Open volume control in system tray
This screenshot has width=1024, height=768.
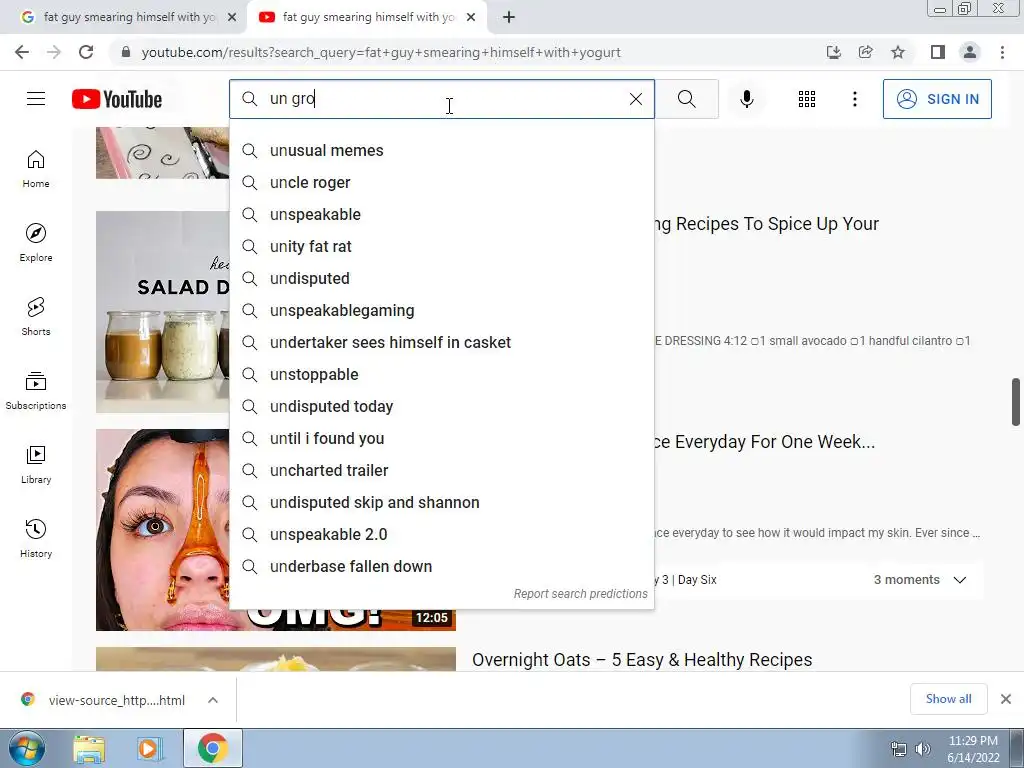(923, 749)
